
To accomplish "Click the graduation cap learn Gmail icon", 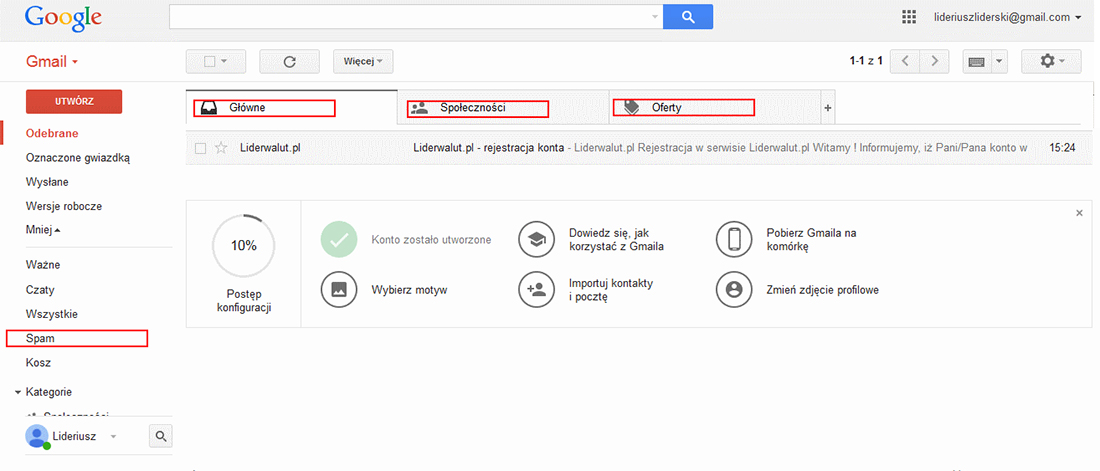I will (537, 239).
